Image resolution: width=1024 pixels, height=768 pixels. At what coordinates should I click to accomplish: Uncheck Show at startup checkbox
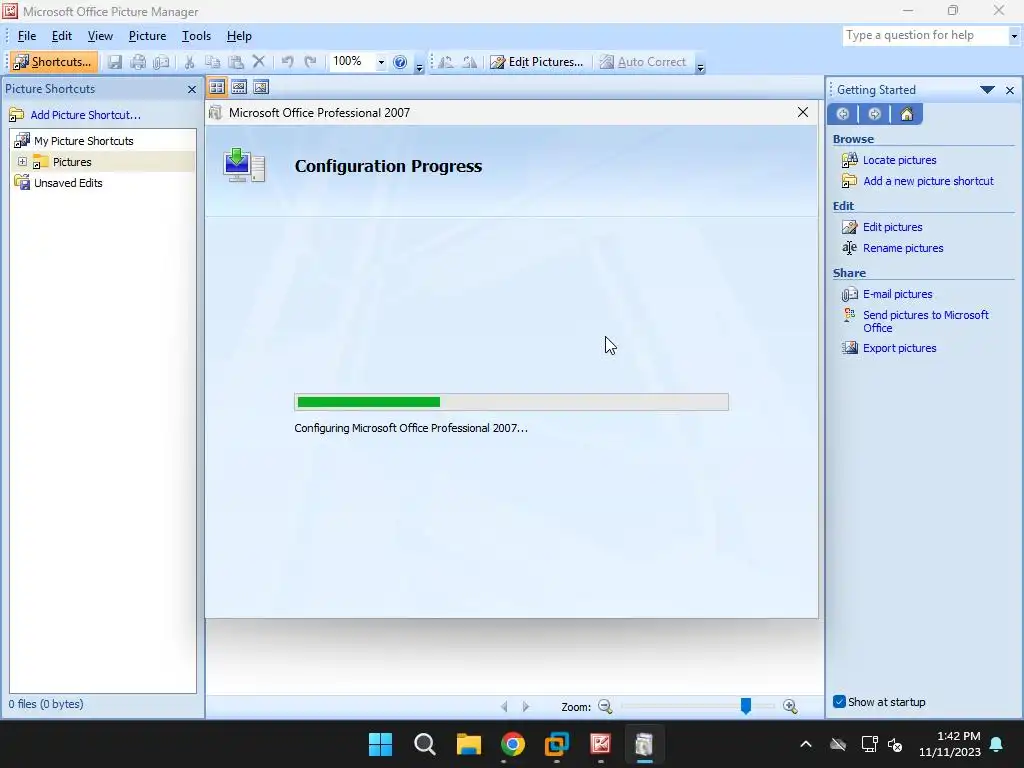click(839, 702)
